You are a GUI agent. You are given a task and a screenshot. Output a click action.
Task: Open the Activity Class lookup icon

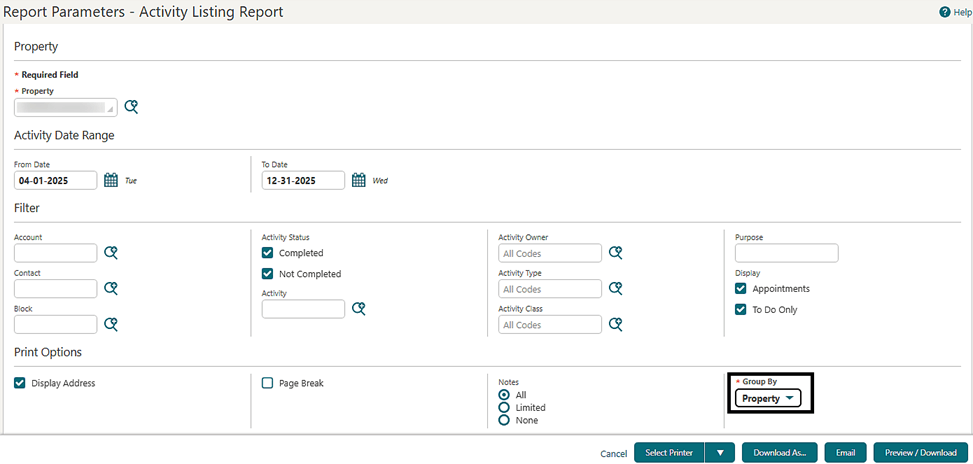coord(615,324)
